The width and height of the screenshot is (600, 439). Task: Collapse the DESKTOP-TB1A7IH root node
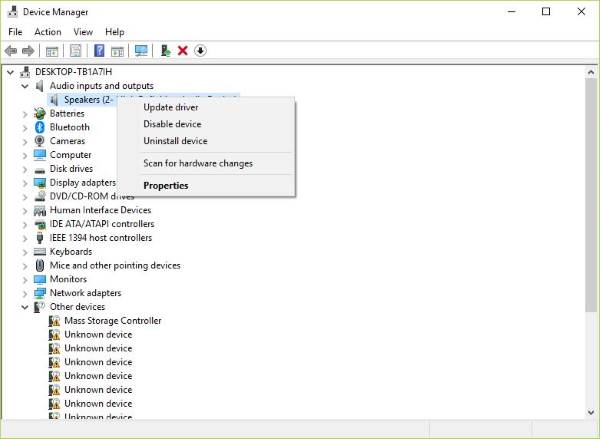(x=10, y=72)
